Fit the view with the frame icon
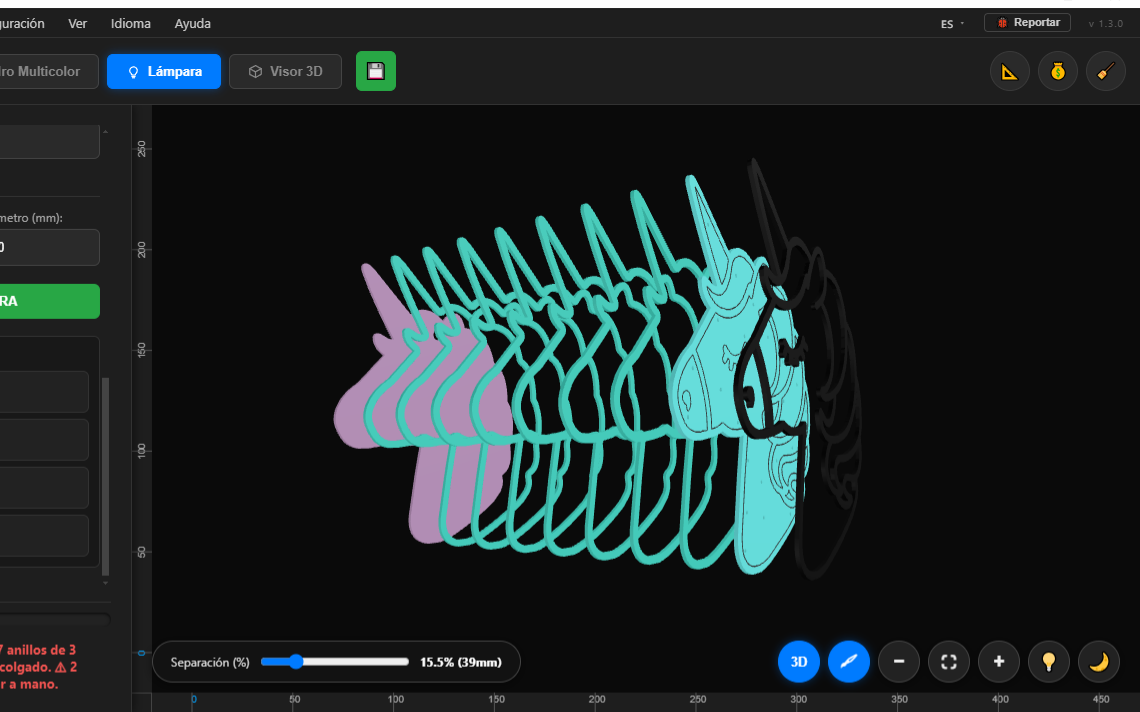Image resolution: width=1140 pixels, height=712 pixels. tap(949, 662)
